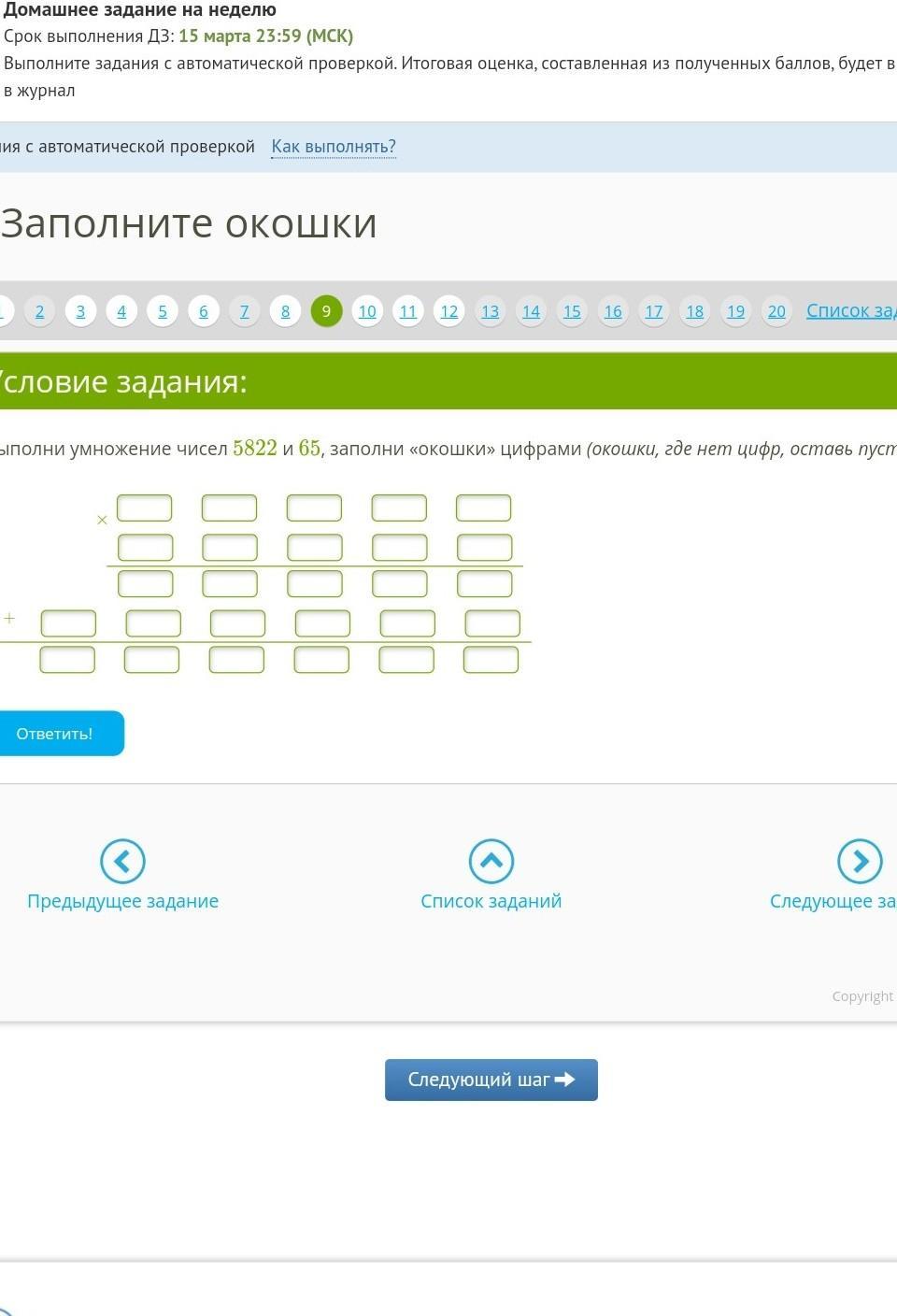This screenshot has width=897, height=1316.
Task: Click the Список заданий link below the up arrow
Action: click(x=491, y=901)
